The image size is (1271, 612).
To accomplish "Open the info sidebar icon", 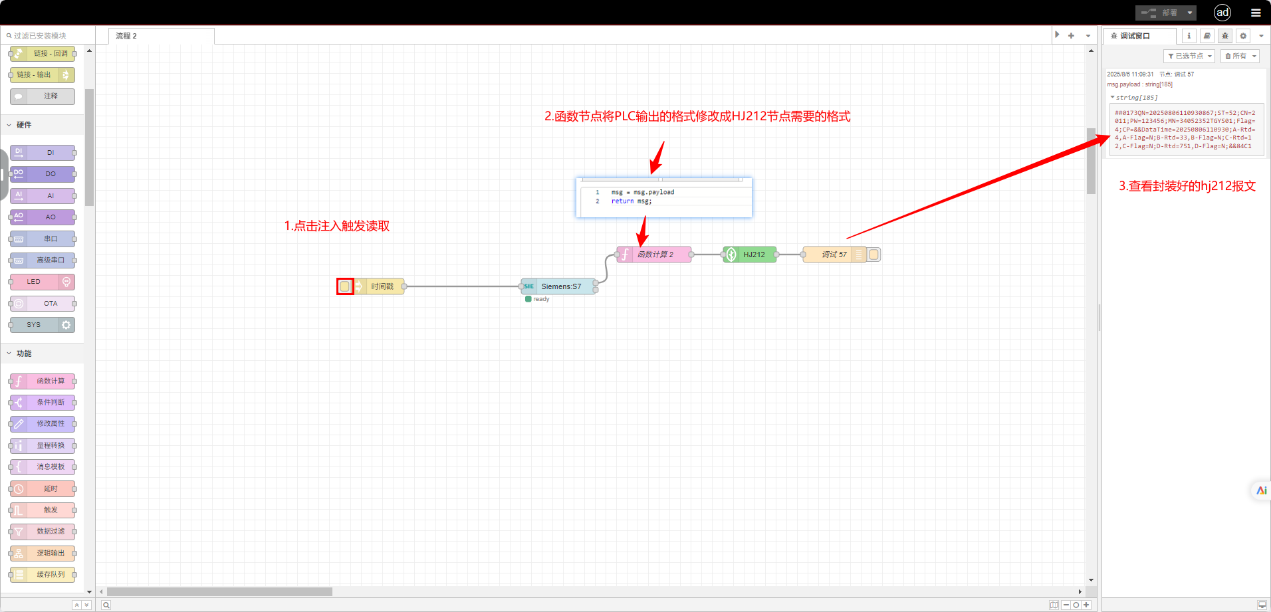I will (1189, 35).
